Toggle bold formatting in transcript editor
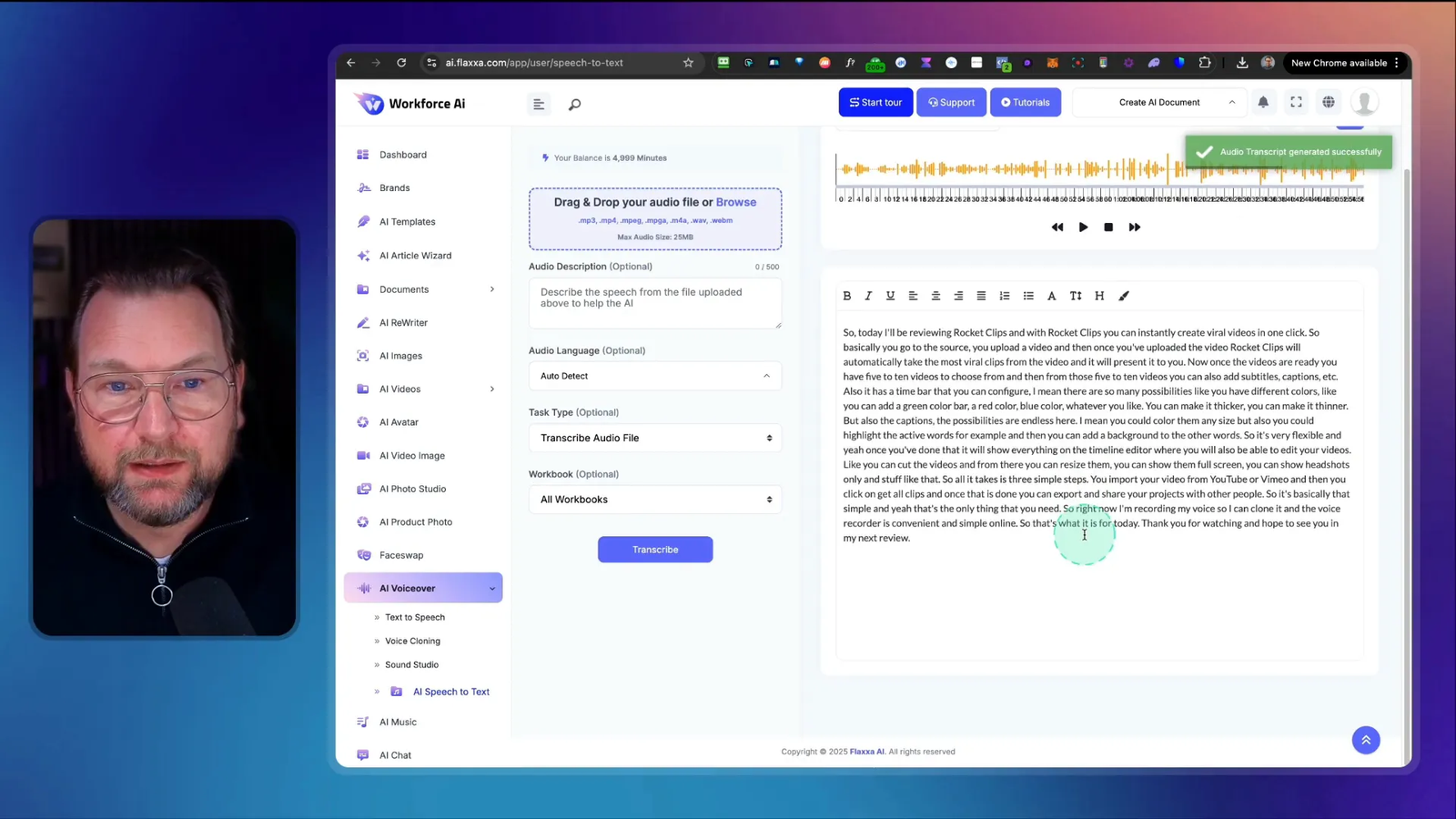Viewport: 1456px width, 819px height. (846, 296)
